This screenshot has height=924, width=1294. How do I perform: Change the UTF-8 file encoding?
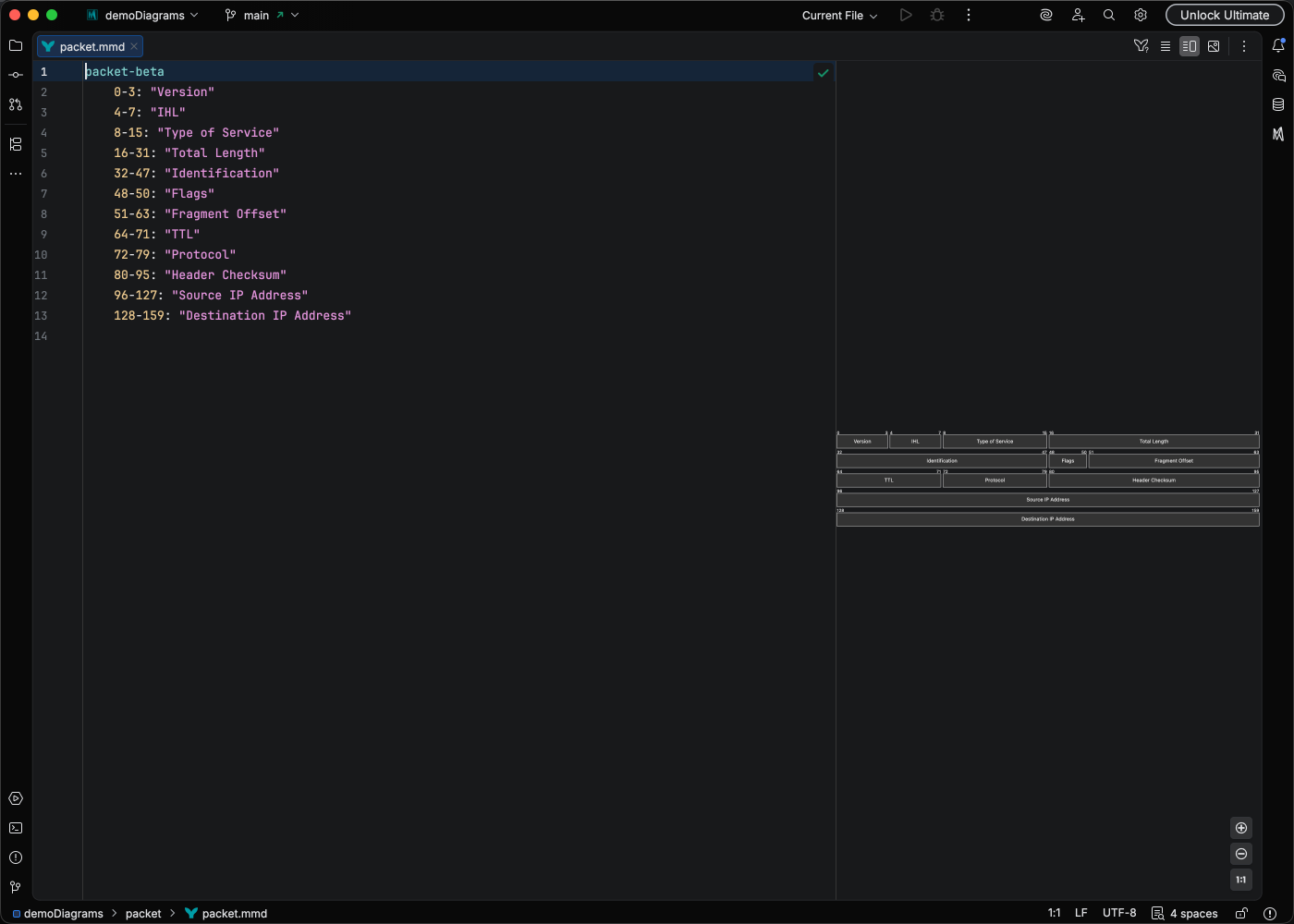1118,913
